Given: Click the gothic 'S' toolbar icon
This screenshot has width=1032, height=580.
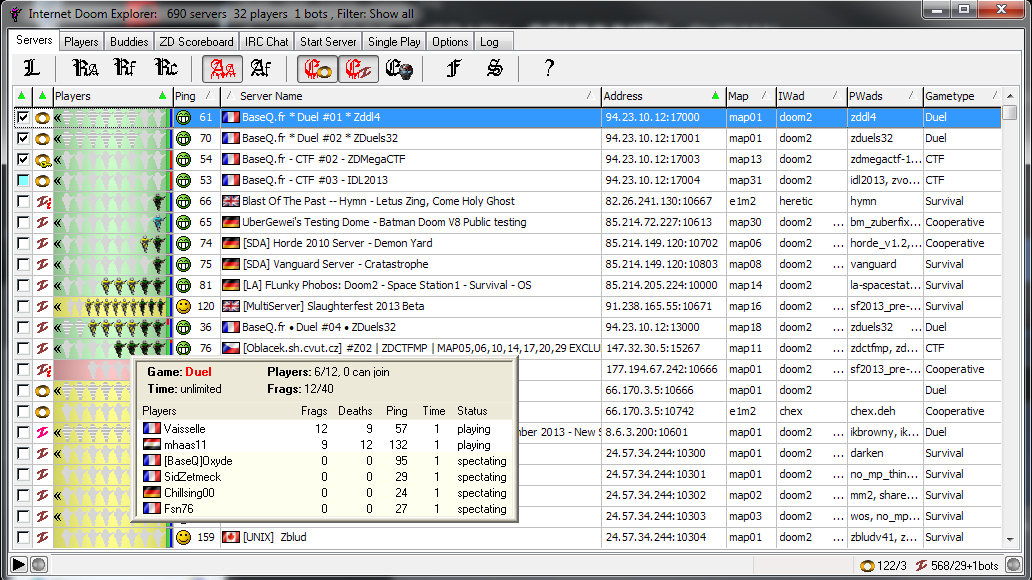Looking at the screenshot, I should 494,68.
